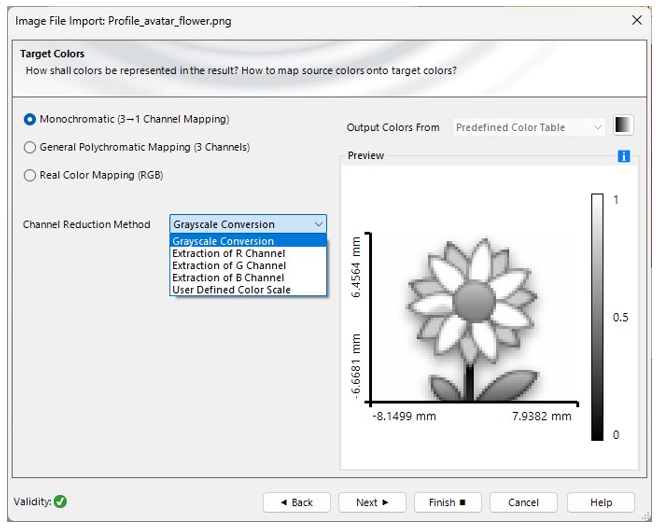
Task: Proceed with the Next button
Action: [x=372, y=502]
